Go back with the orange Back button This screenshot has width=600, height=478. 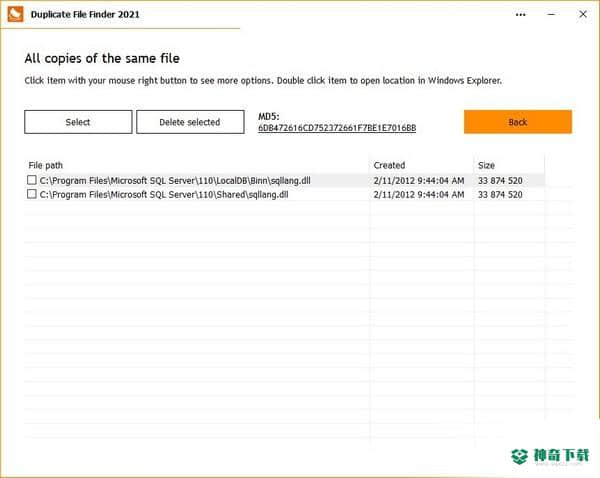pyautogui.click(x=518, y=122)
